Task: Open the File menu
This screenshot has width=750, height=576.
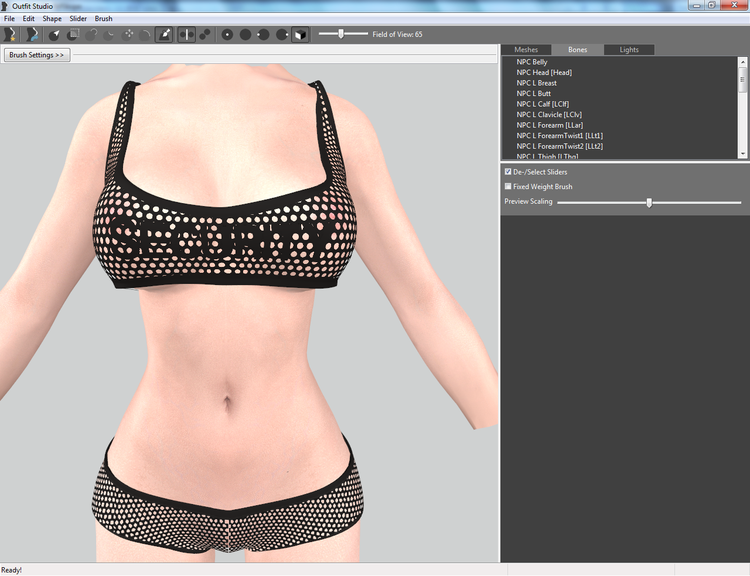Action: (x=9, y=19)
